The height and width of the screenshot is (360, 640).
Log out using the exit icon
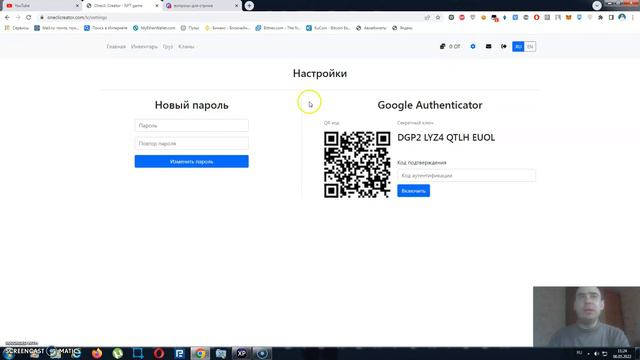(504, 47)
